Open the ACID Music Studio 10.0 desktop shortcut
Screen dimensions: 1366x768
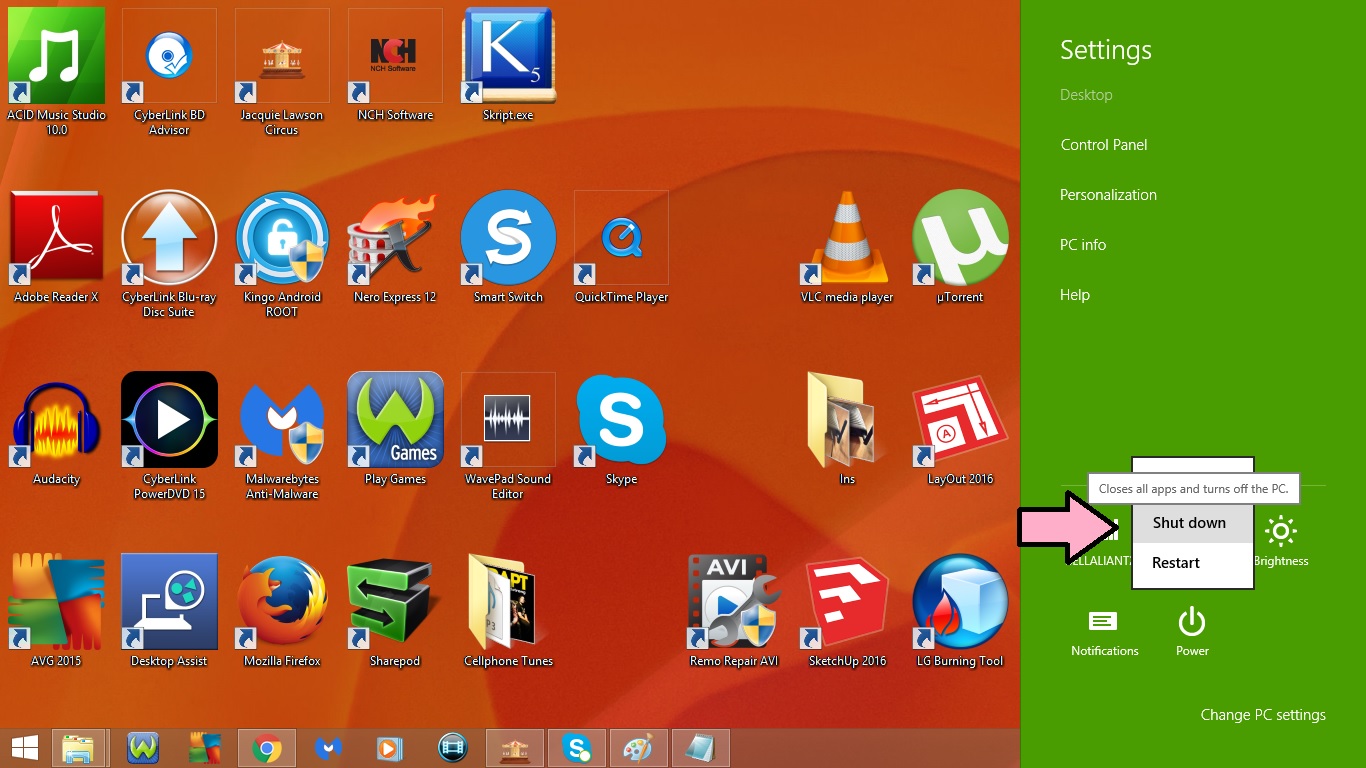pos(56,72)
